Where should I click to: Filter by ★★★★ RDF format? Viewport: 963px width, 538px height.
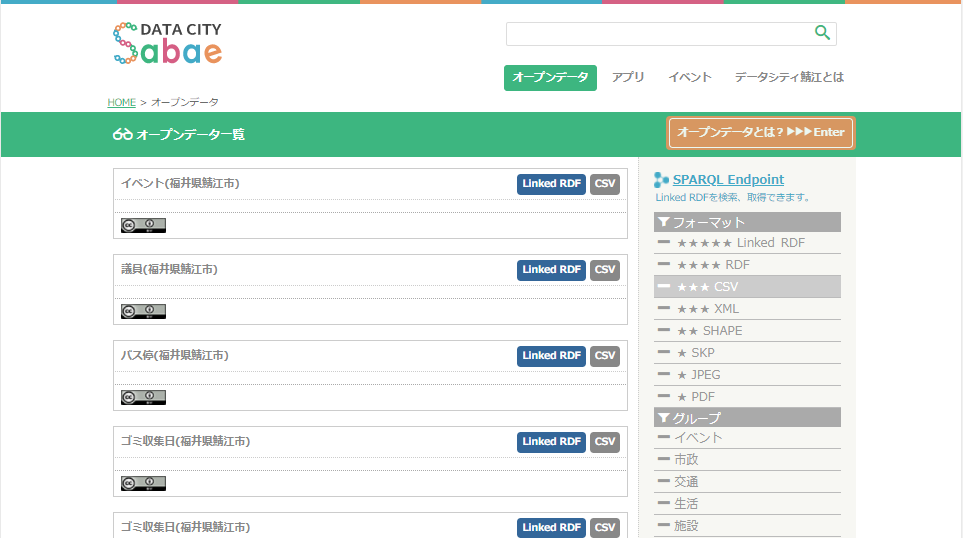pyautogui.click(x=747, y=265)
